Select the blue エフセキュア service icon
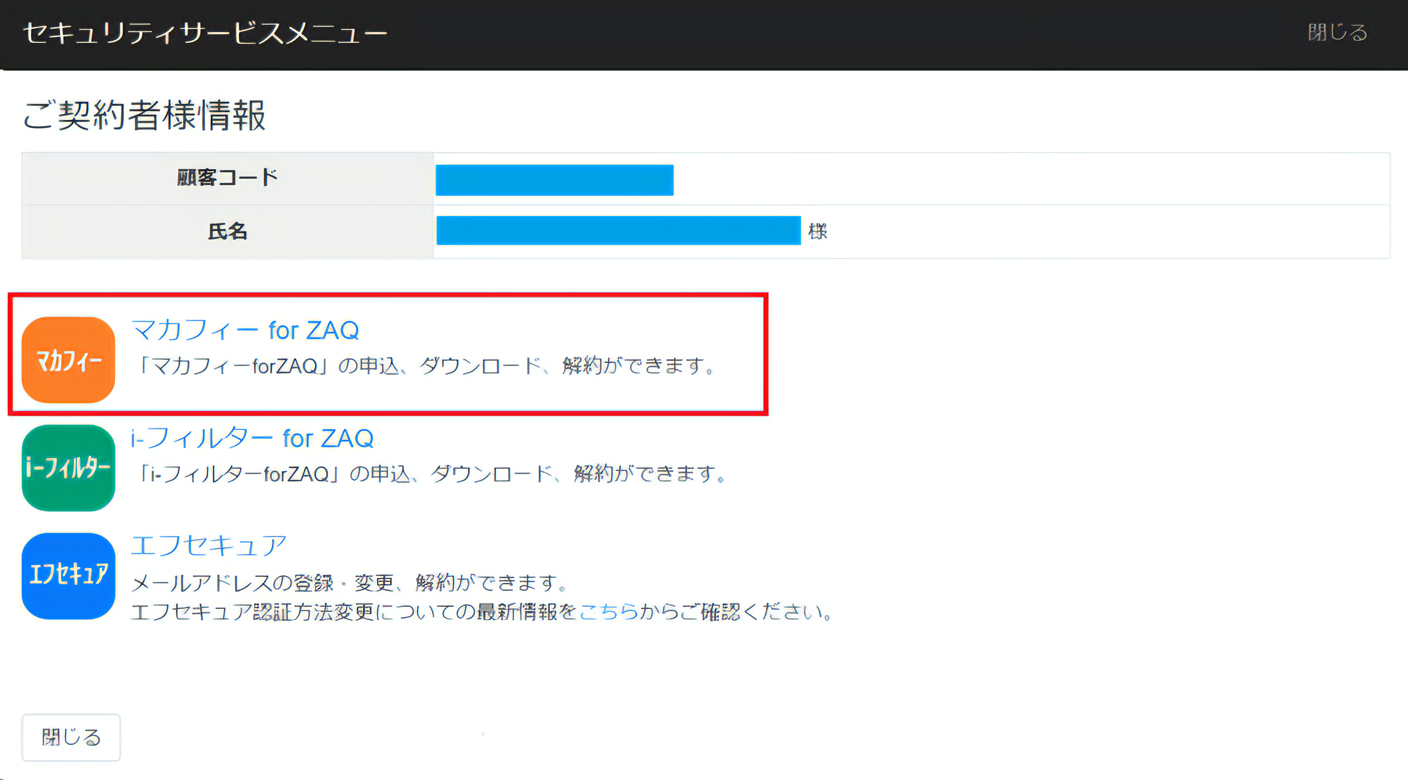 point(67,575)
